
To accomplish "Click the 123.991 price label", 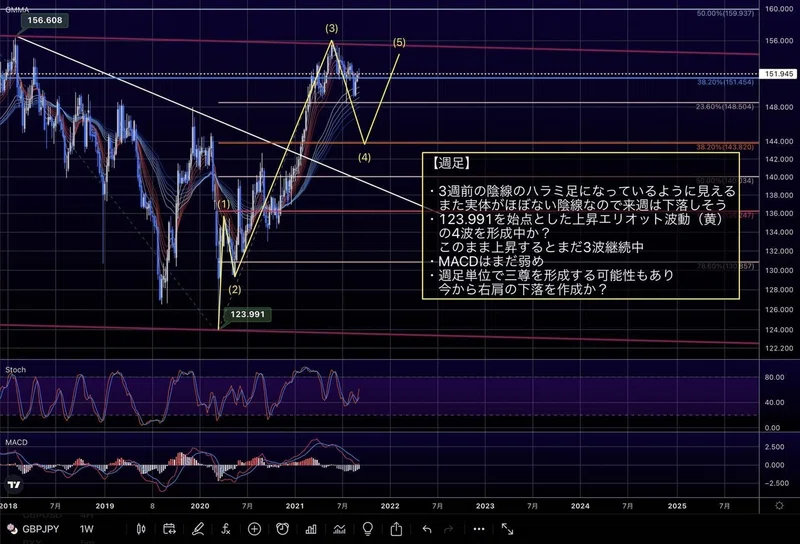I will coord(248,314).
